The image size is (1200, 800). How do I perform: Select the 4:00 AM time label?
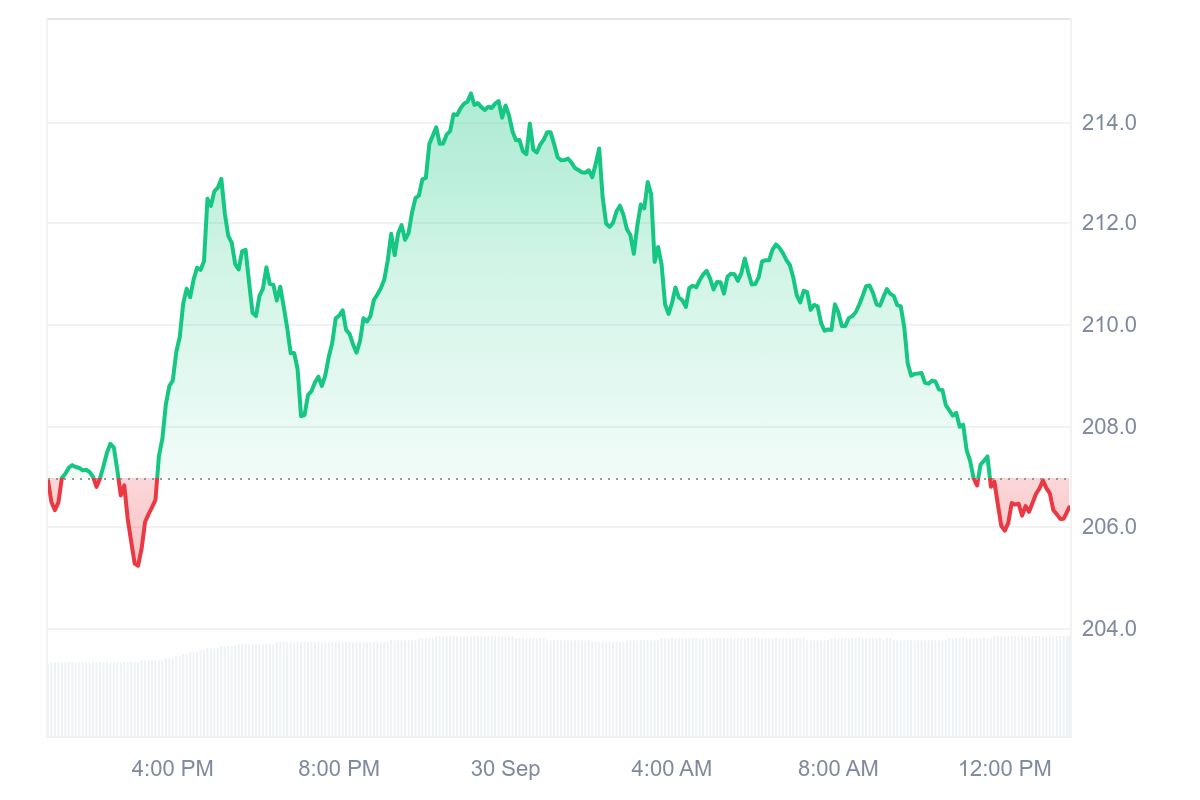(672, 768)
